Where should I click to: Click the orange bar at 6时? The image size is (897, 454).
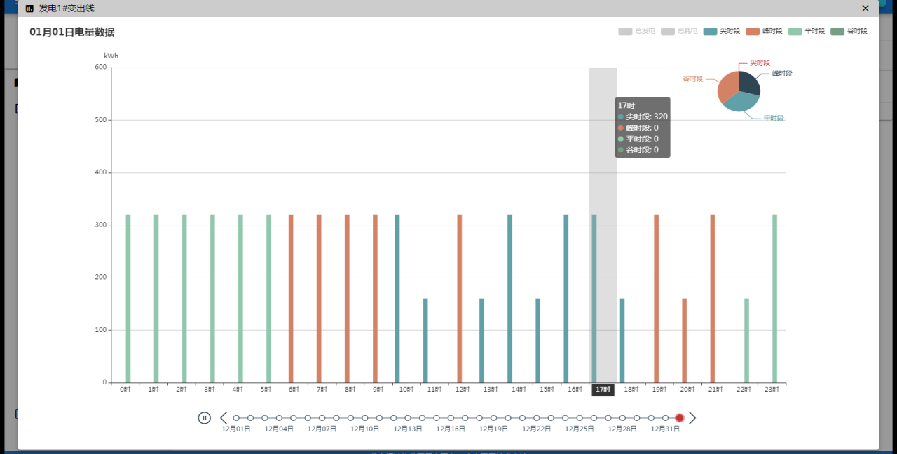pos(291,298)
